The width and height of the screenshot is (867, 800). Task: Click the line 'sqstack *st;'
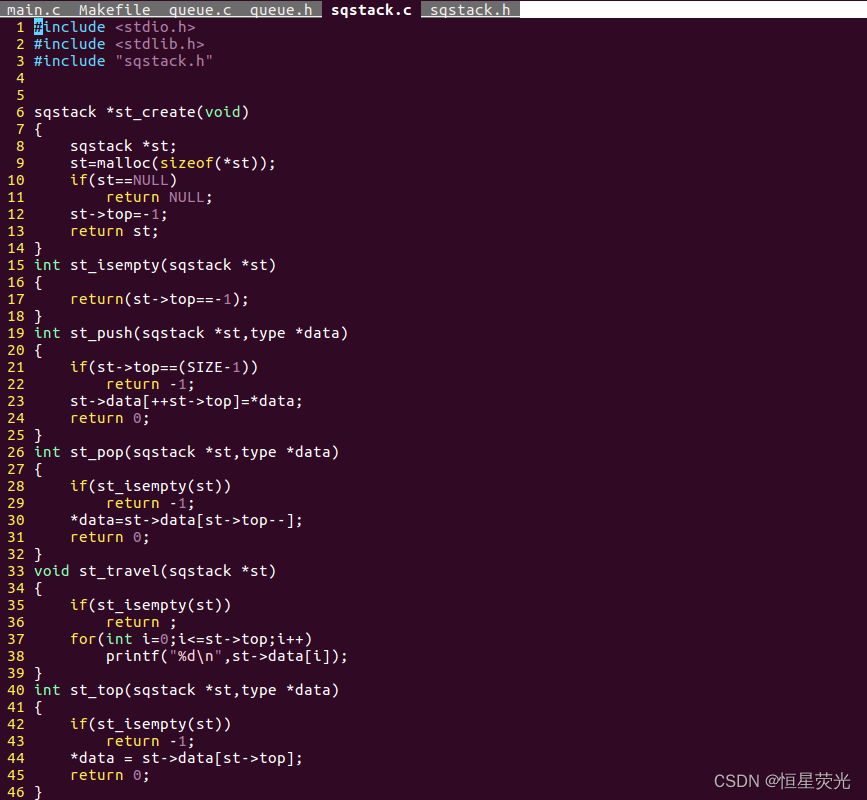[123, 146]
